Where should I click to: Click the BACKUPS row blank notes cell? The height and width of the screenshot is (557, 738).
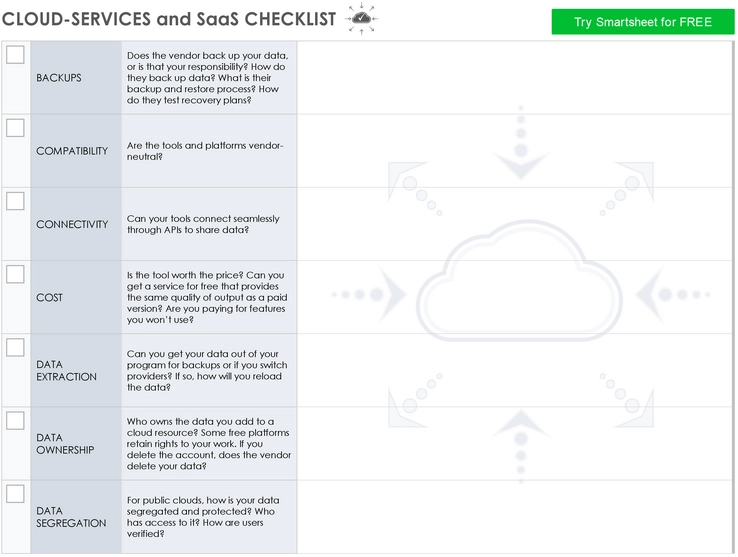pos(515,78)
